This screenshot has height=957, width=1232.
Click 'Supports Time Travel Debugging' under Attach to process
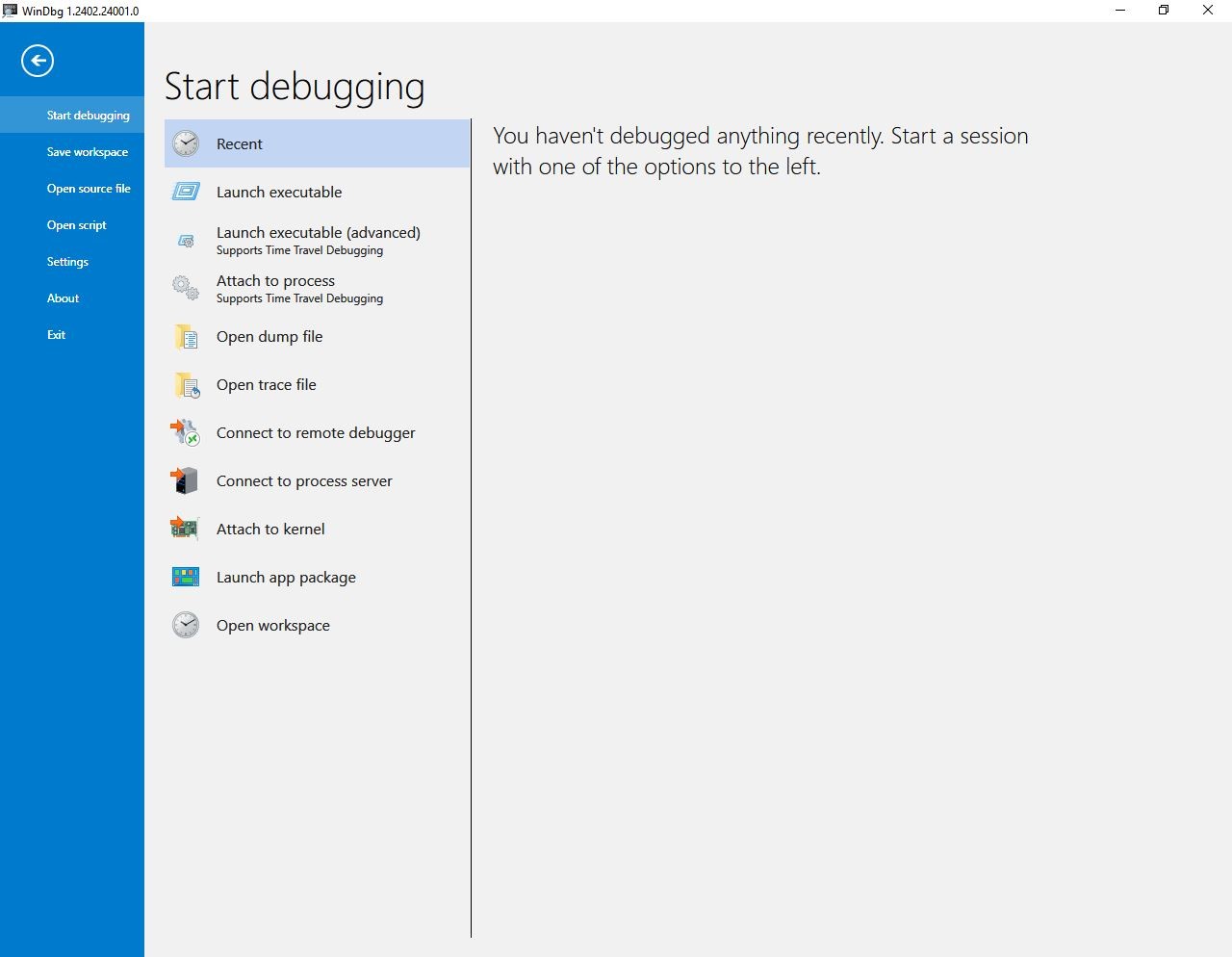tap(299, 298)
